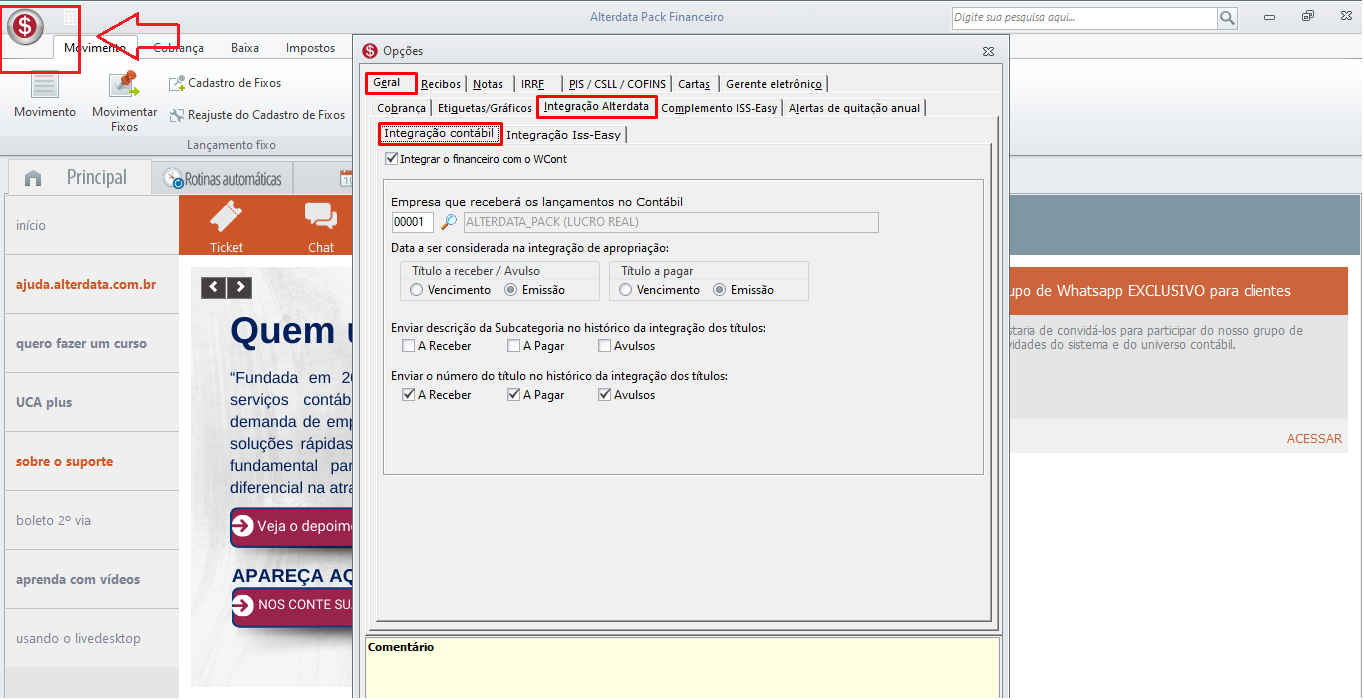Viewport: 1364px width, 700px height.
Task: Click the quick access grid icon
Action: tap(70, 17)
